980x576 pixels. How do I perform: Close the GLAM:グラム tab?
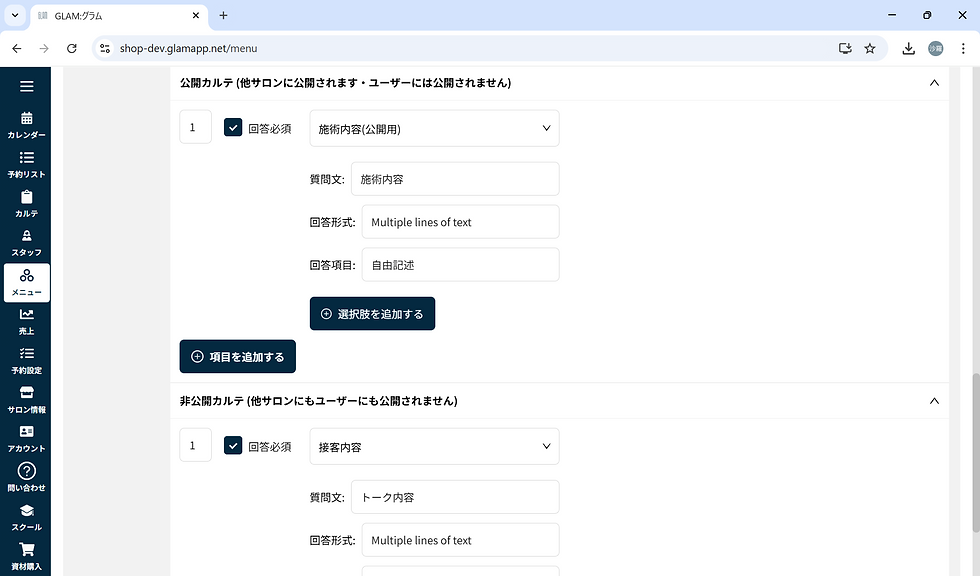pos(196,16)
